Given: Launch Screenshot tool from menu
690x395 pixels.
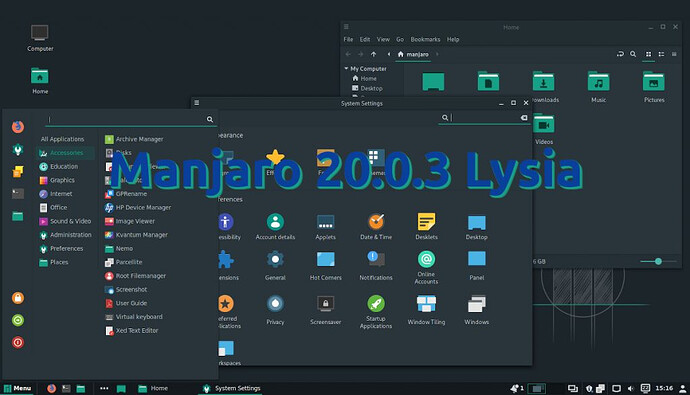Looking at the screenshot, I should pyautogui.click(x=126, y=289).
